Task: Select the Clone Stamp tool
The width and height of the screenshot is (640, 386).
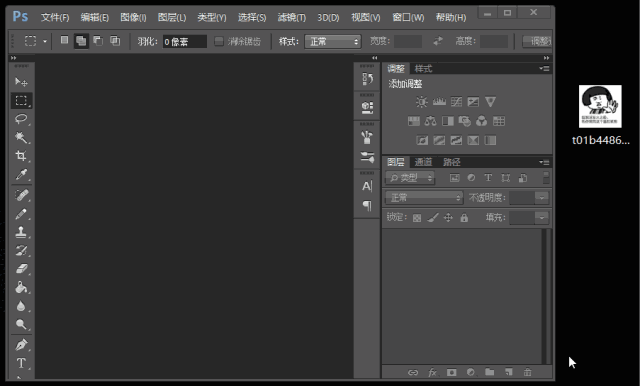Action: (x=21, y=232)
